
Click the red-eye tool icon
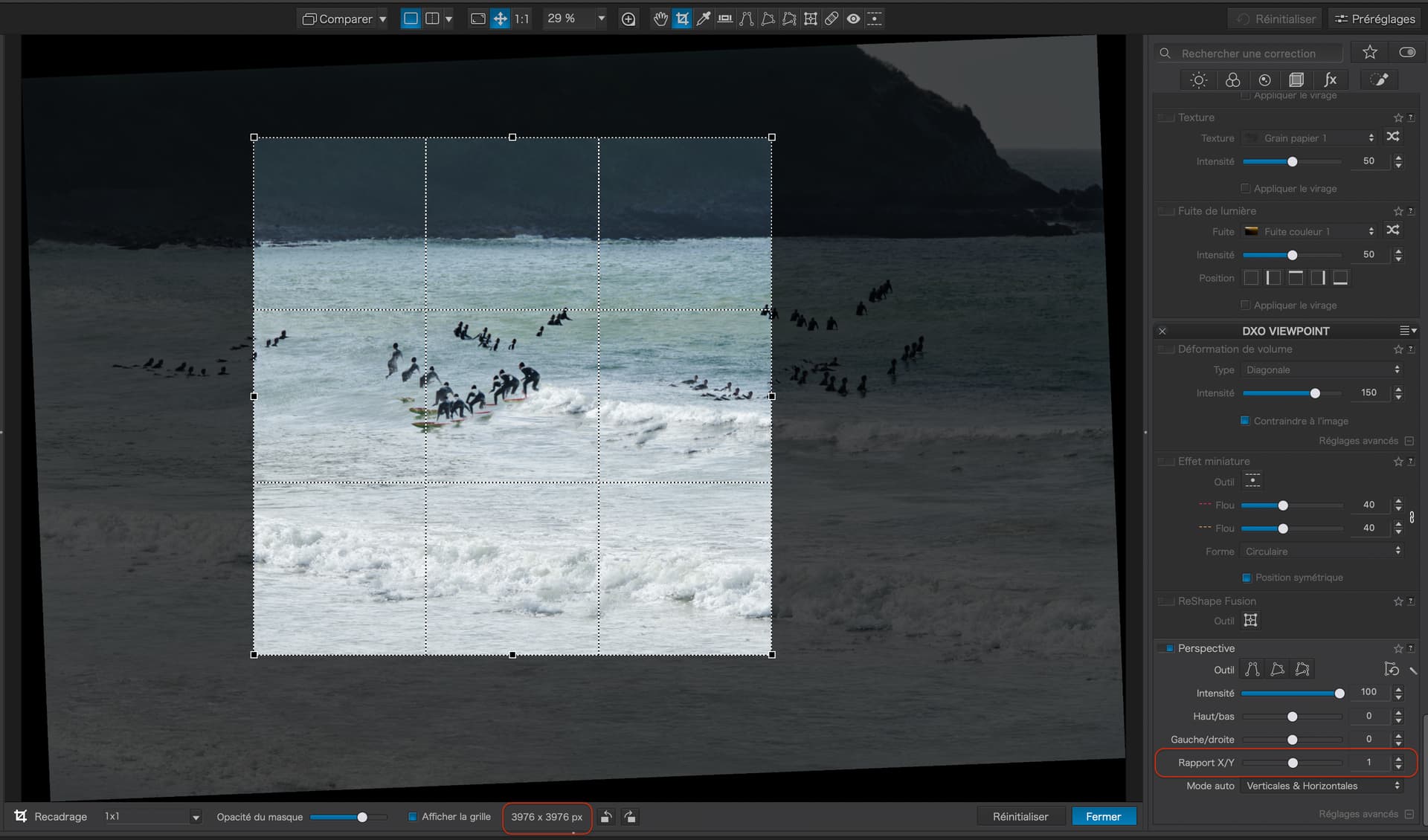click(853, 19)
